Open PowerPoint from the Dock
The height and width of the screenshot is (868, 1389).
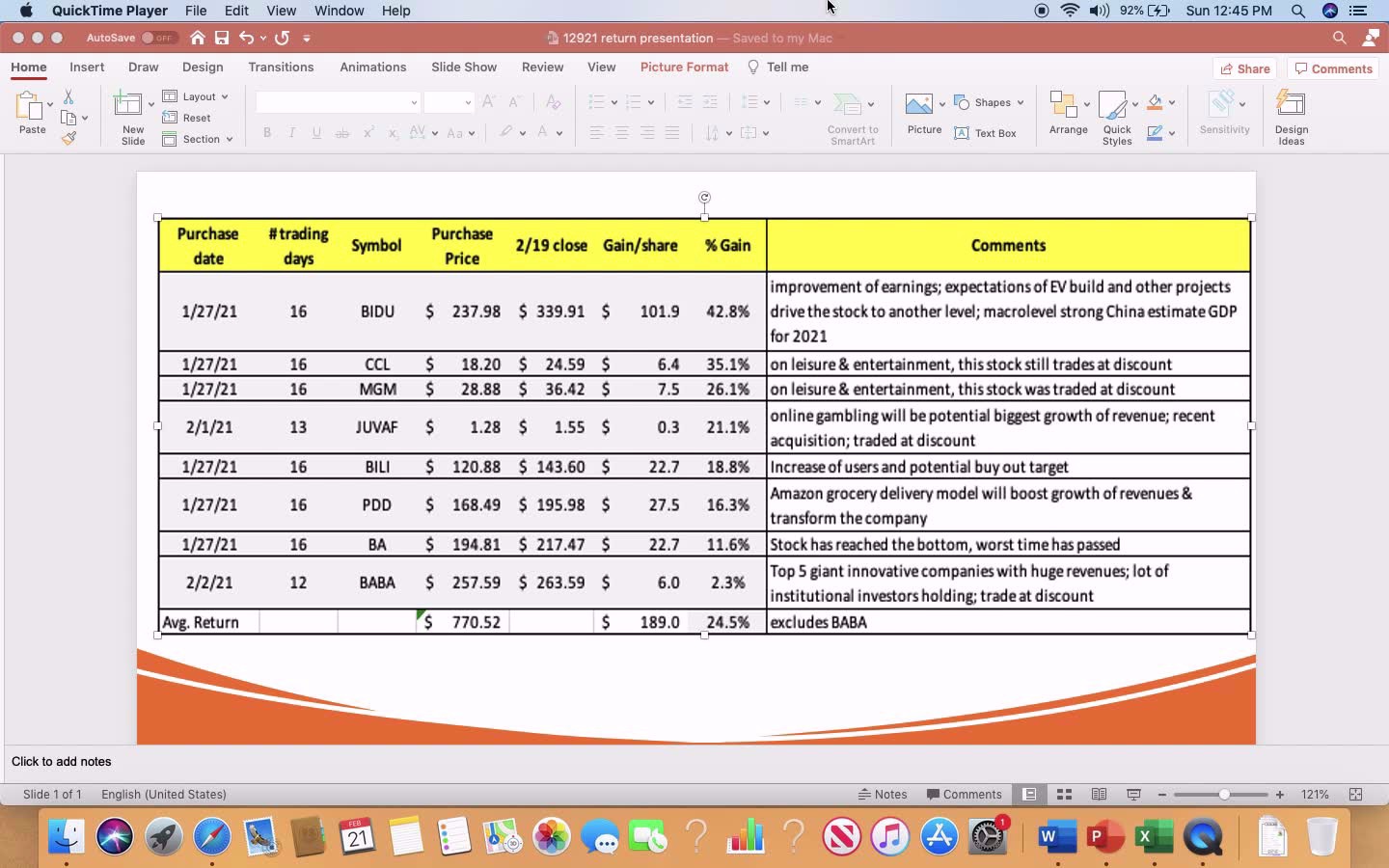1105,837
